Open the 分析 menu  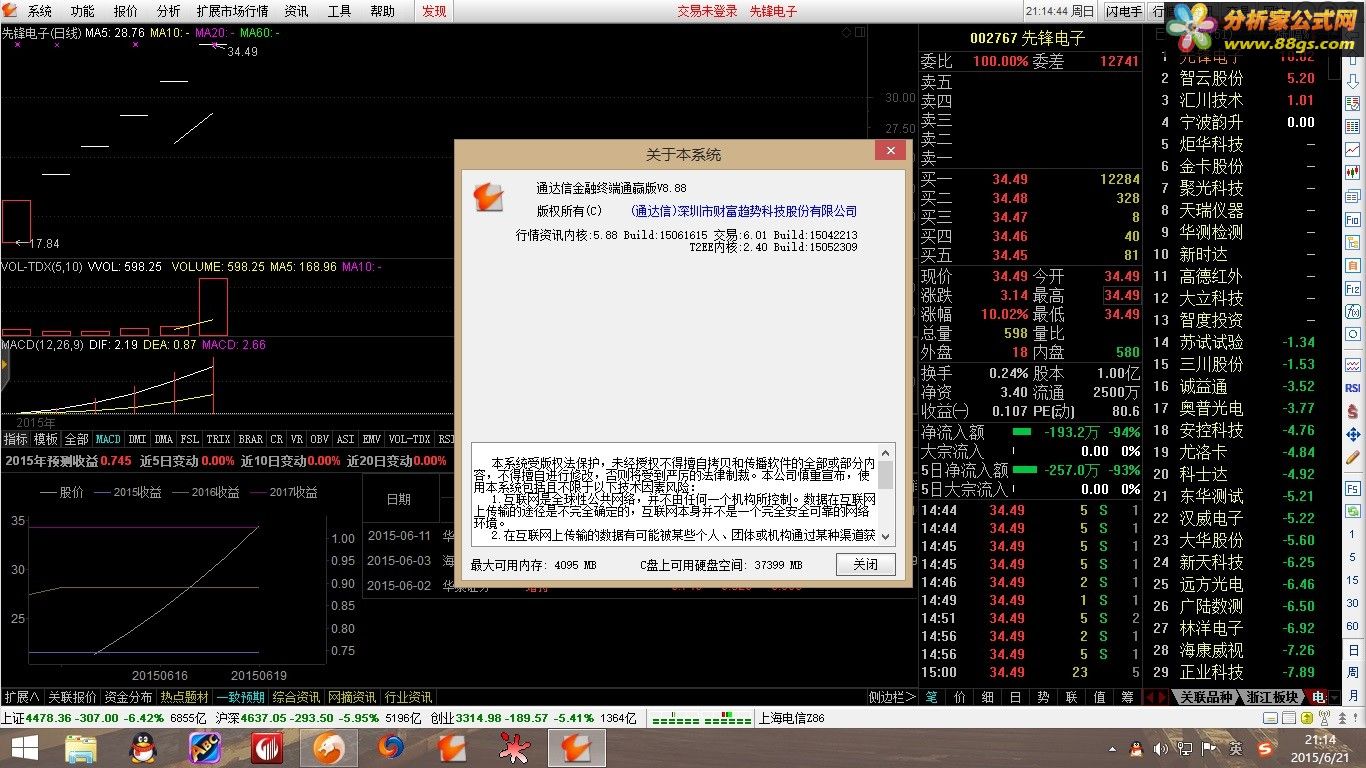click(169, 11)
